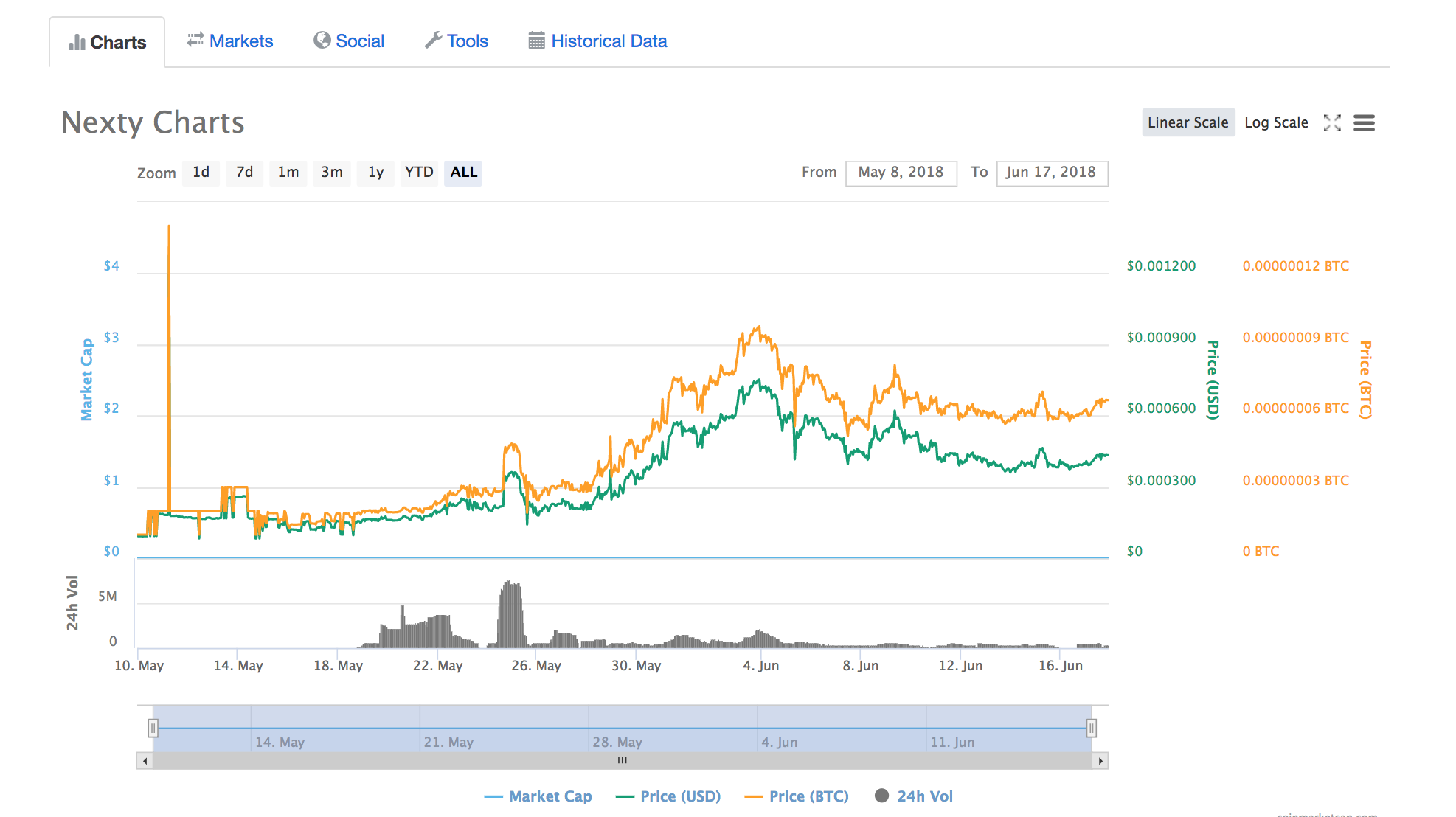Click the Historical Data calendar icon
This screenshot has height=817, width=1456.
click(536, 41)
